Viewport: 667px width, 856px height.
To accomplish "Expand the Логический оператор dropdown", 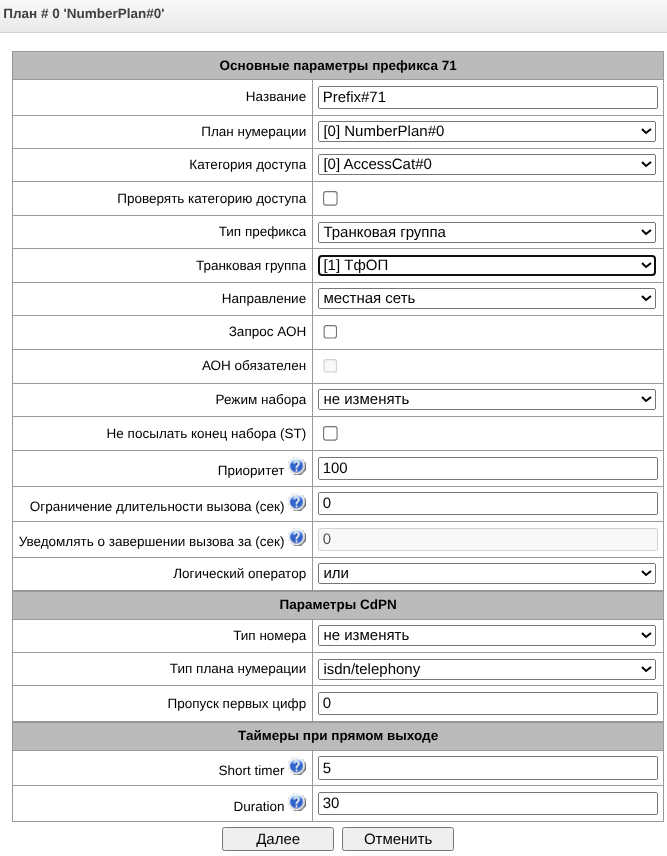I will [487, 574].
